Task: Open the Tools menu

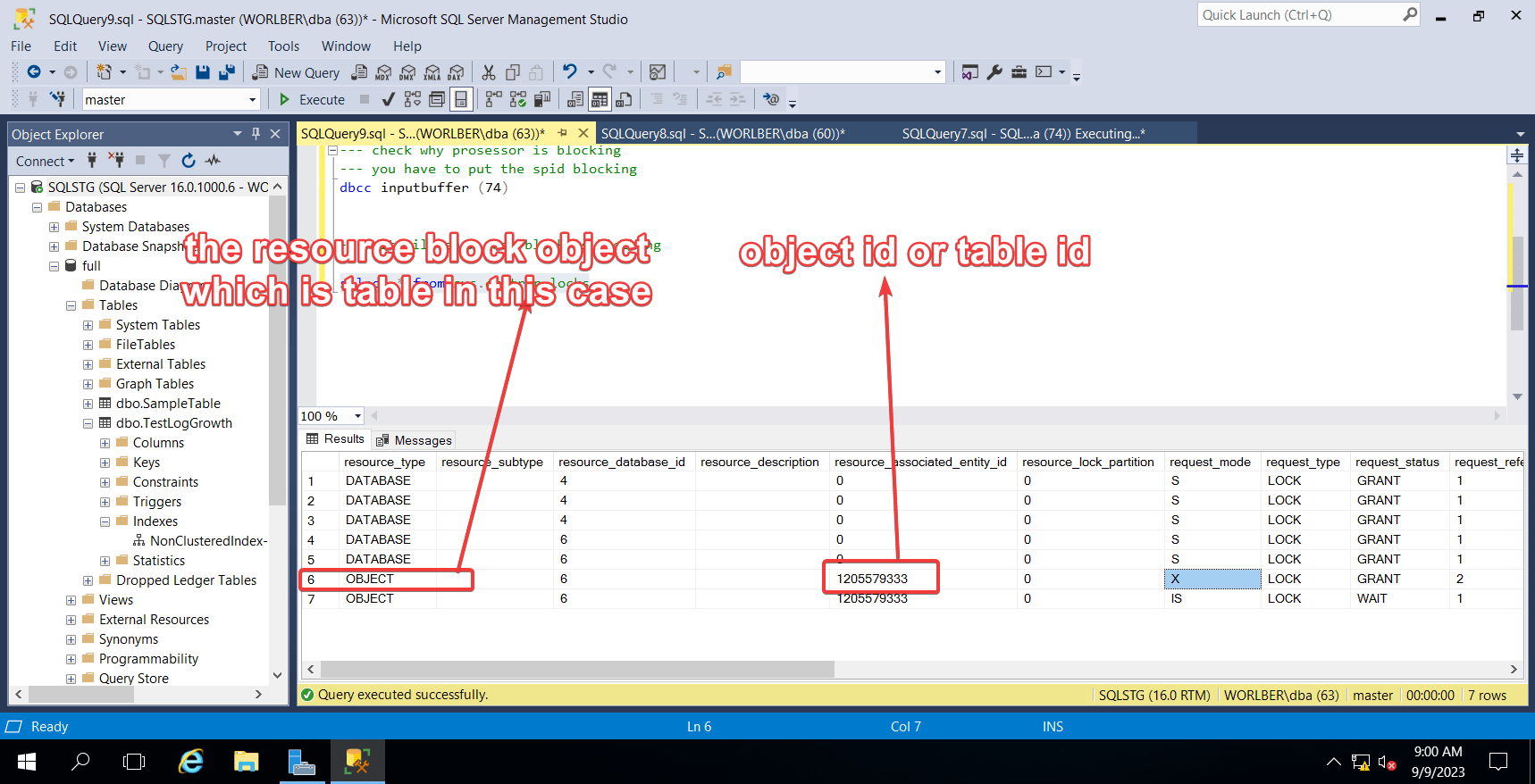Action: [x=283, y=46]
